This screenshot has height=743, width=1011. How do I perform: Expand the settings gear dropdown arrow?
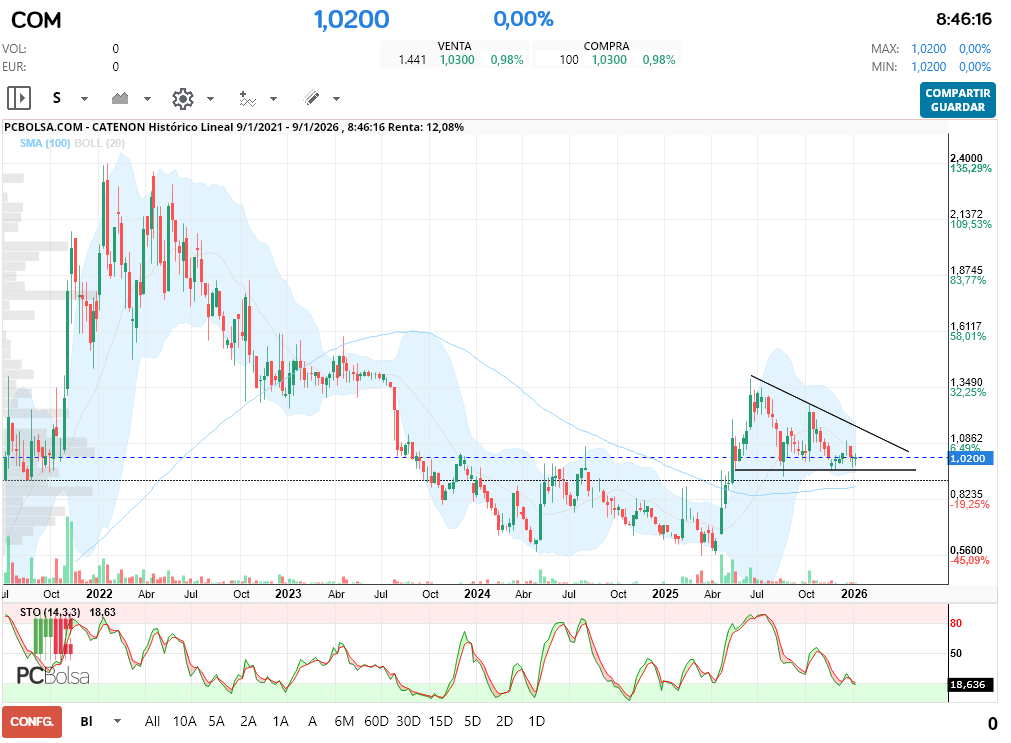(210, 99)
